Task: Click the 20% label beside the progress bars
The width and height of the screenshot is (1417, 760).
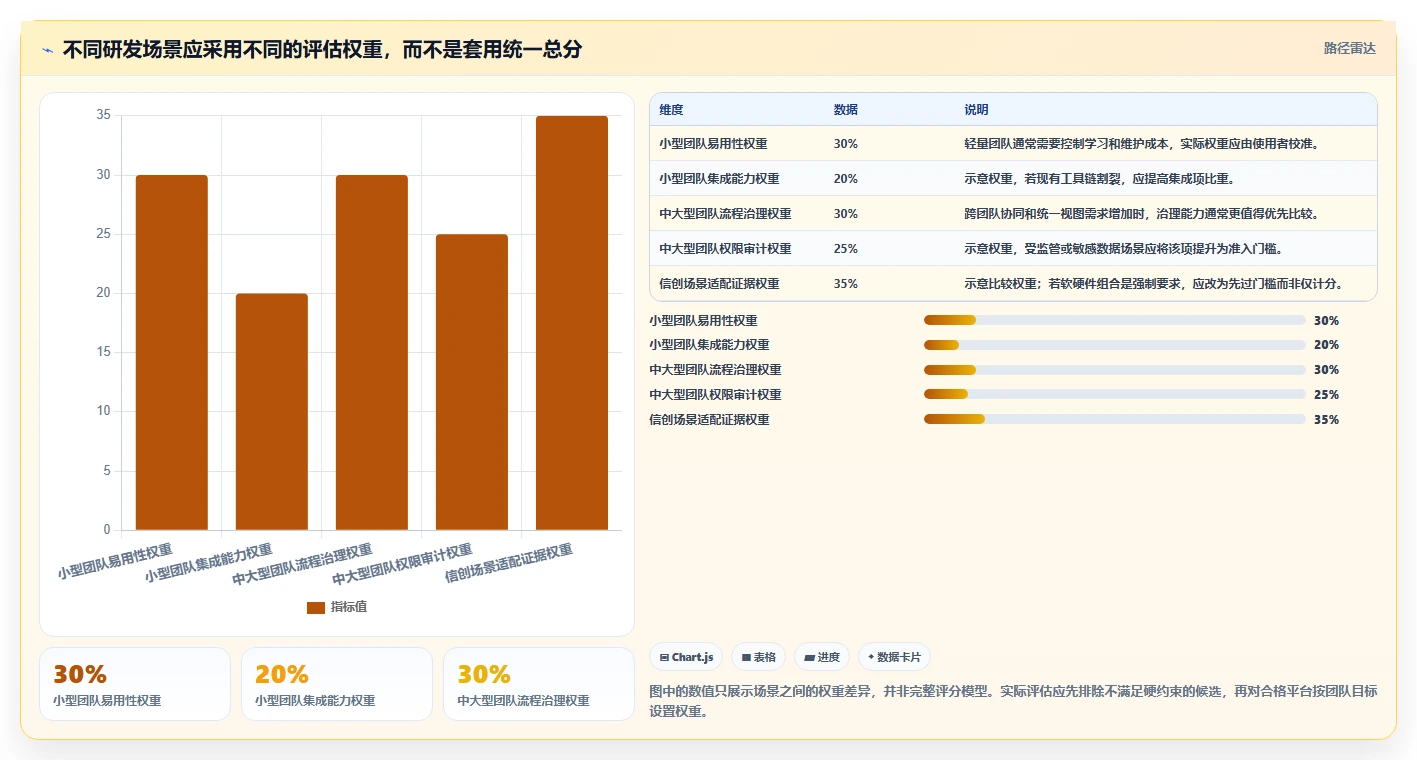Action: pos(1326,345)
